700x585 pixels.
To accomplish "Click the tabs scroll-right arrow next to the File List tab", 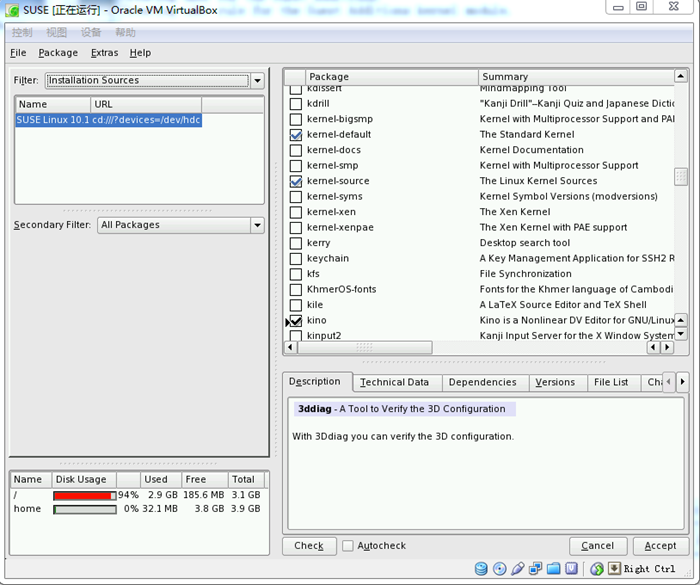I will click(682, 382).
